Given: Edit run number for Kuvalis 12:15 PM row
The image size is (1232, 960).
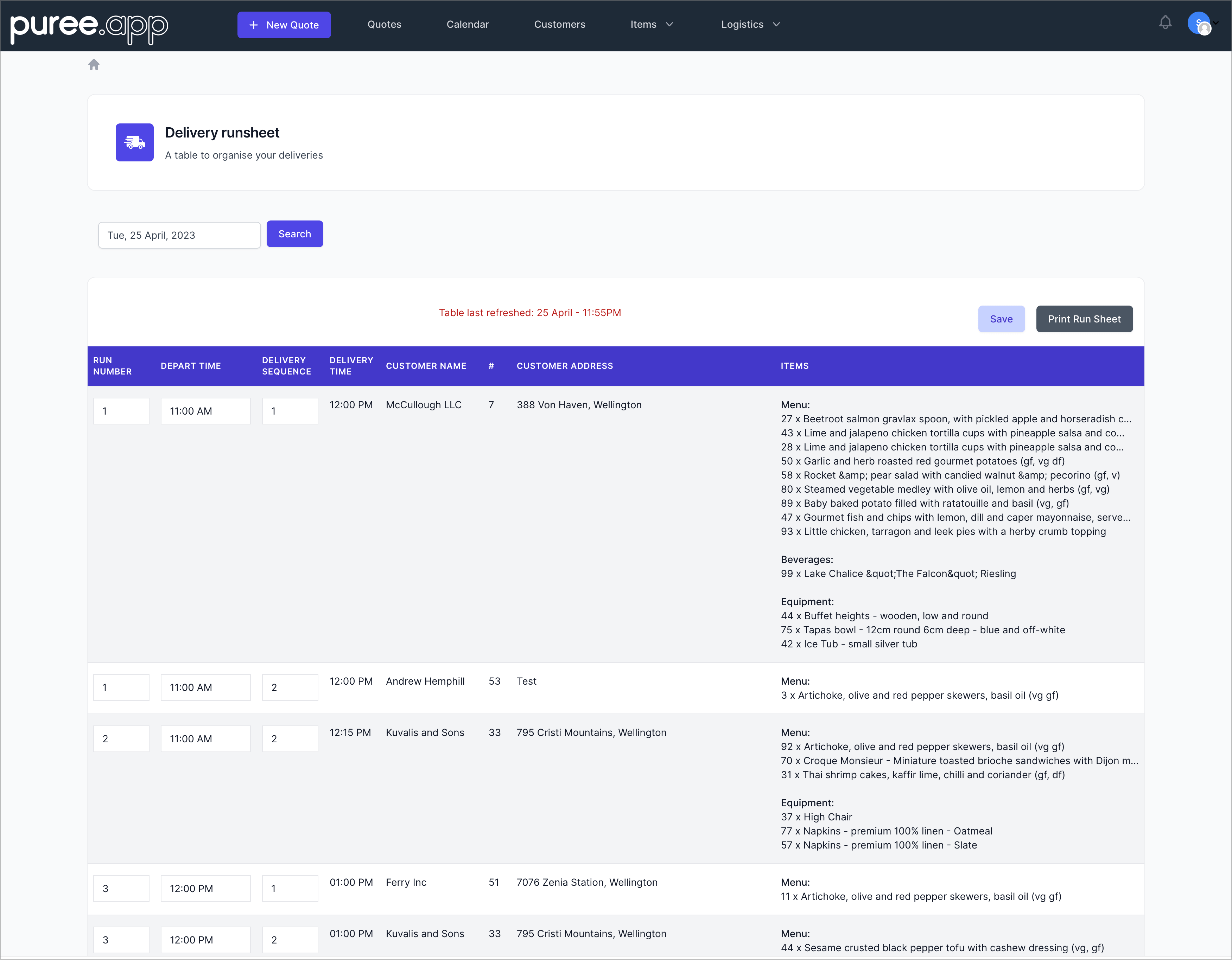Looking at the screenshot, I should pyautogui.click(x=121, y=738).
